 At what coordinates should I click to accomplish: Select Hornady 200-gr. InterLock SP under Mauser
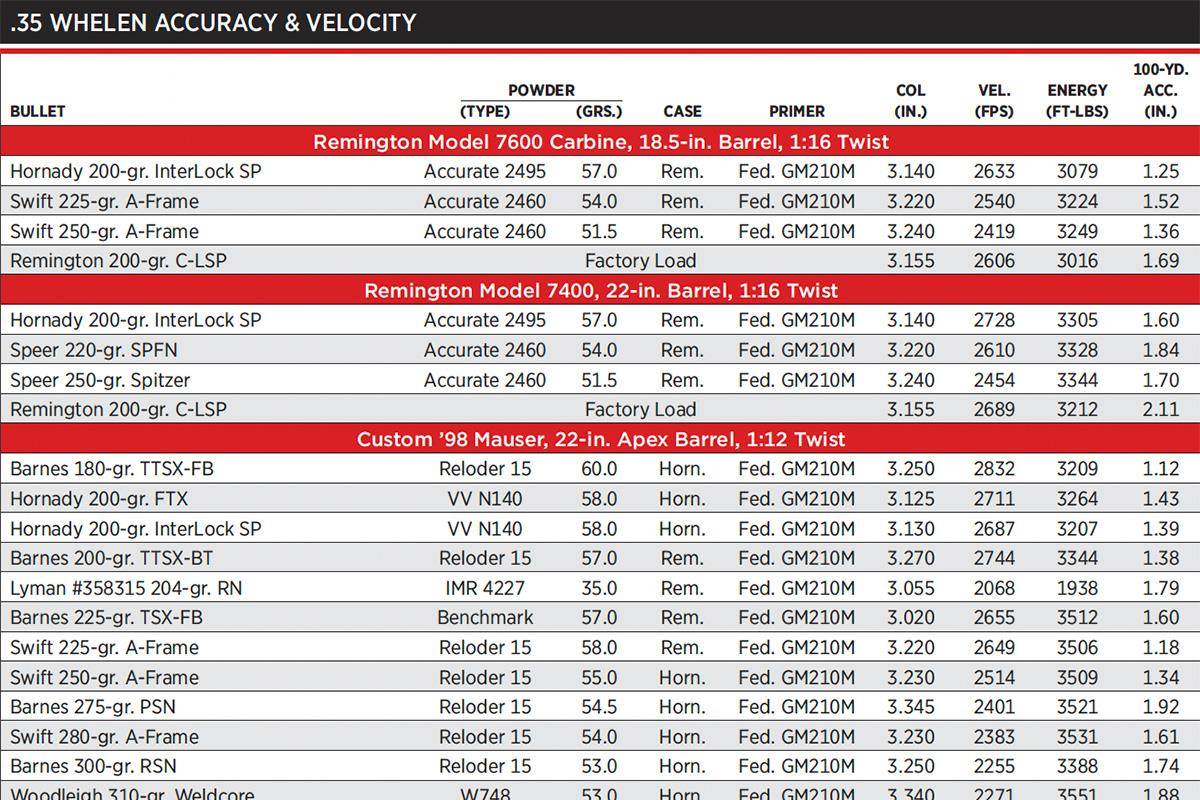pos(136,528)
